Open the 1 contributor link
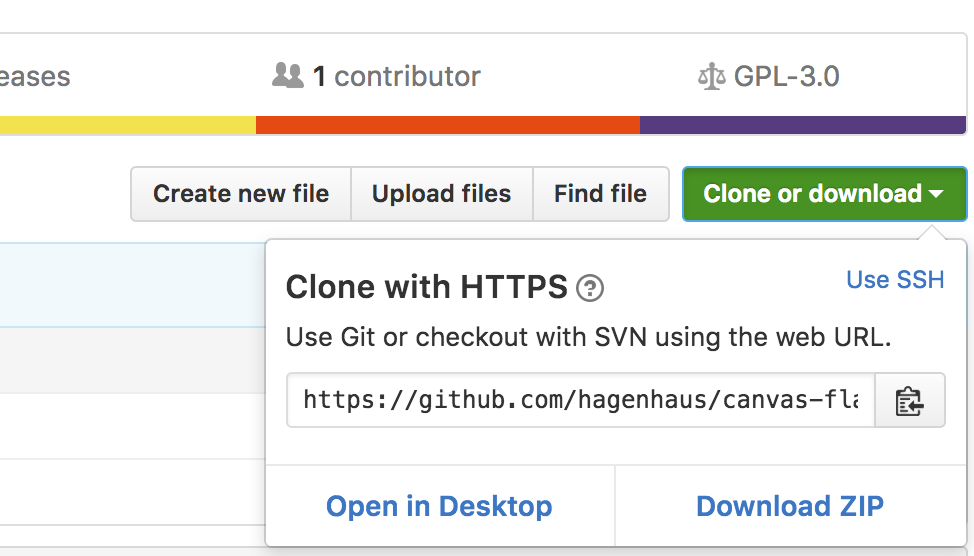The height and width of the screenshot is (556, 974). 396,76
